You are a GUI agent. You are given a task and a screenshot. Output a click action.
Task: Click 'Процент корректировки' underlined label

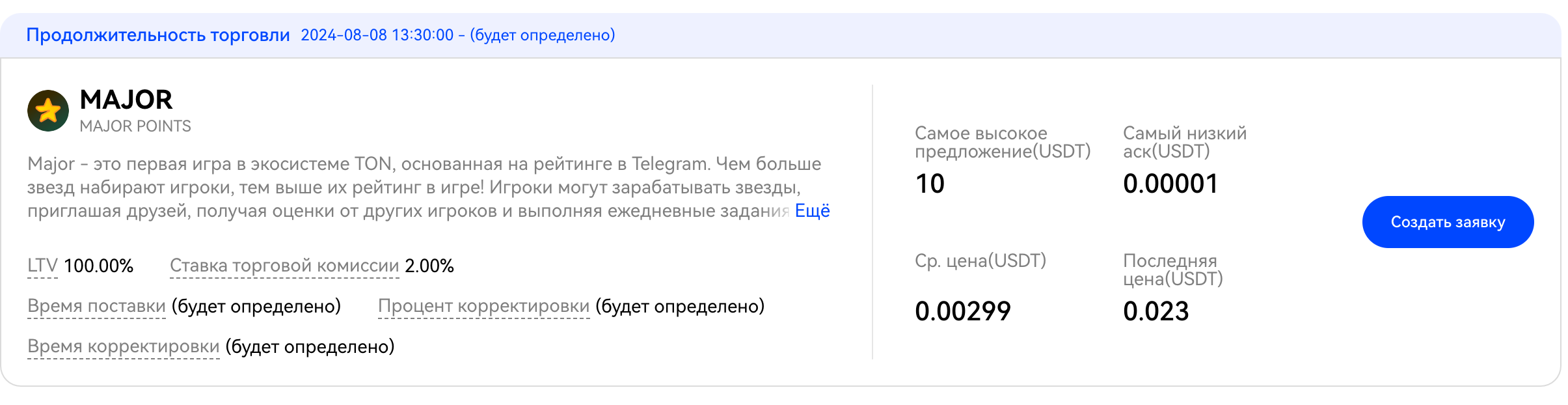tap(483, 306)
